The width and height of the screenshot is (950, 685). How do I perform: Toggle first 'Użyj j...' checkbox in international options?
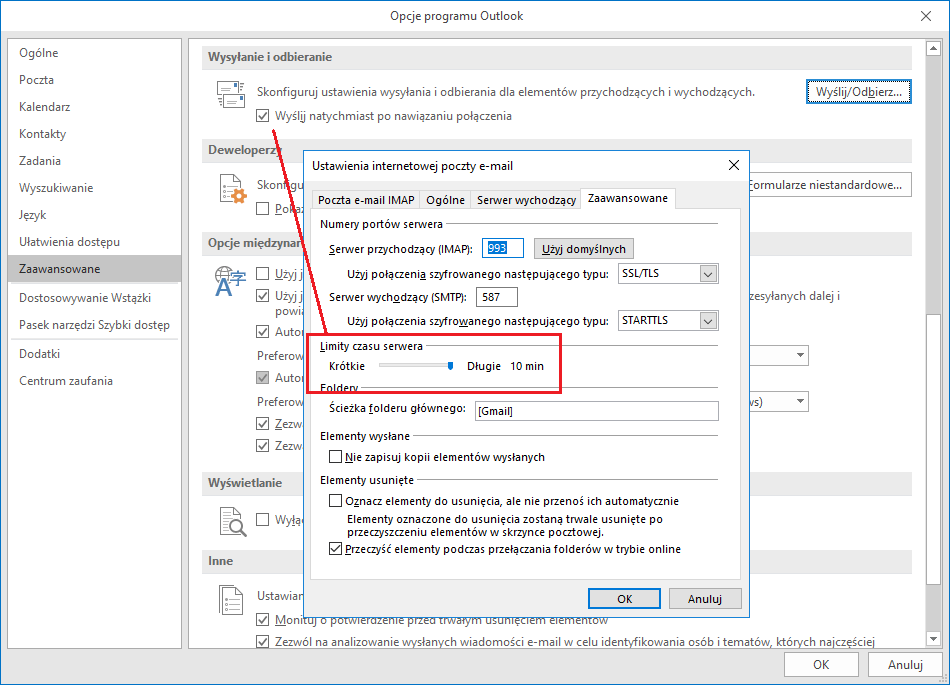tap(262, 274)
